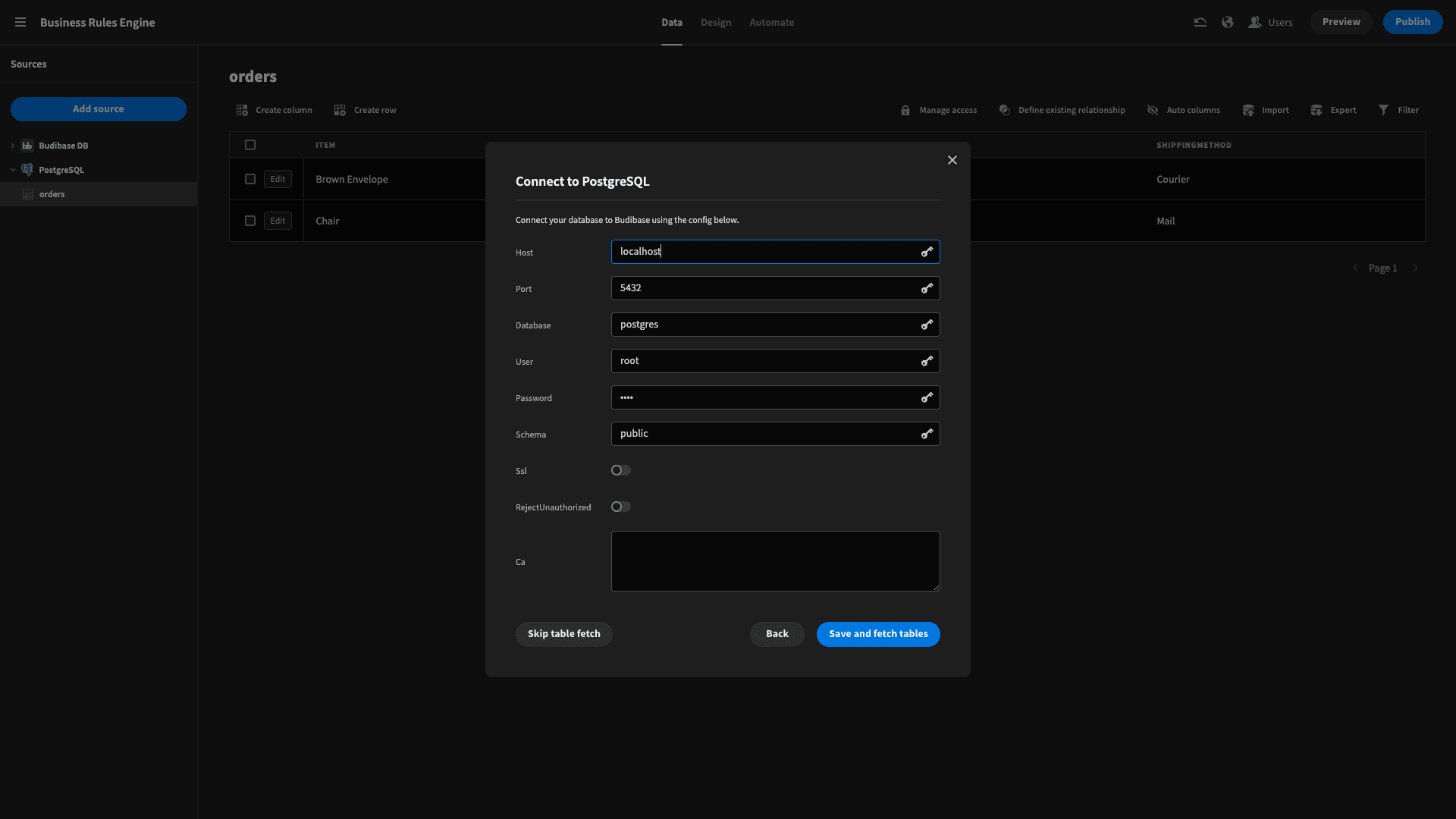1456x819 pixels.
Task: Switch to the Automate tab
Action: [772, 23]
